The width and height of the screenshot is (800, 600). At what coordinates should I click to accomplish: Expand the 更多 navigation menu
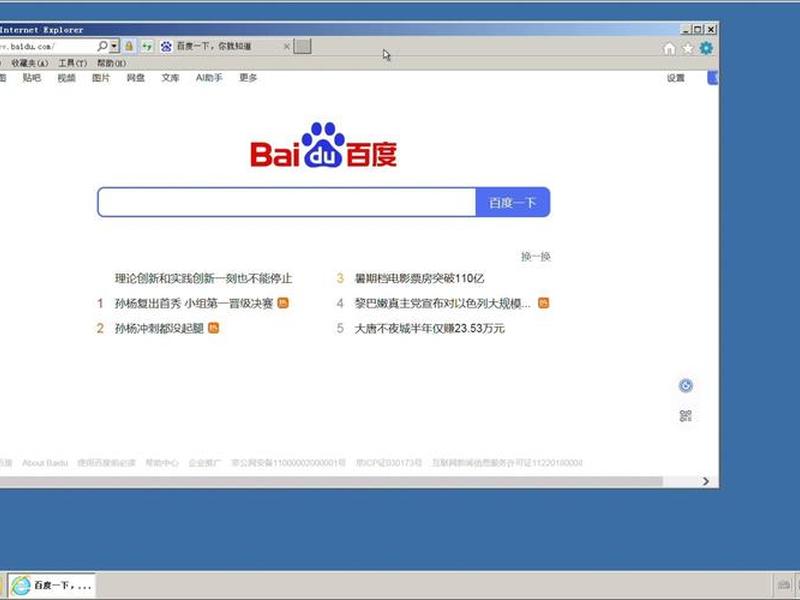(248, 78)
